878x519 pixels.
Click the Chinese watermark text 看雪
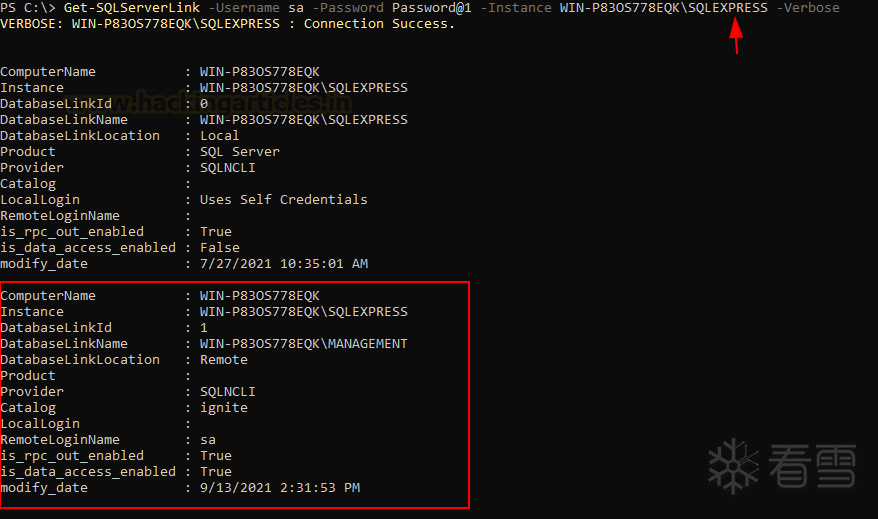(x=814, y=467)
